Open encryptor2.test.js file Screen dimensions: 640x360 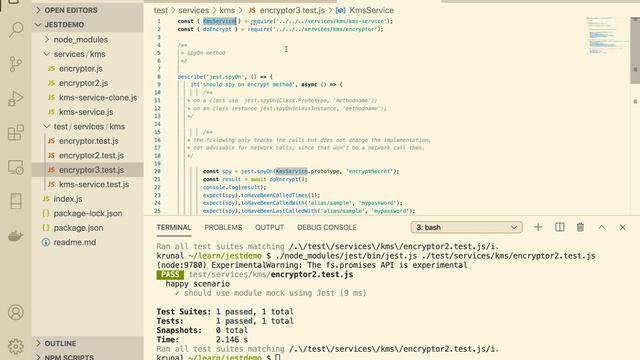(x=91, y=156)
